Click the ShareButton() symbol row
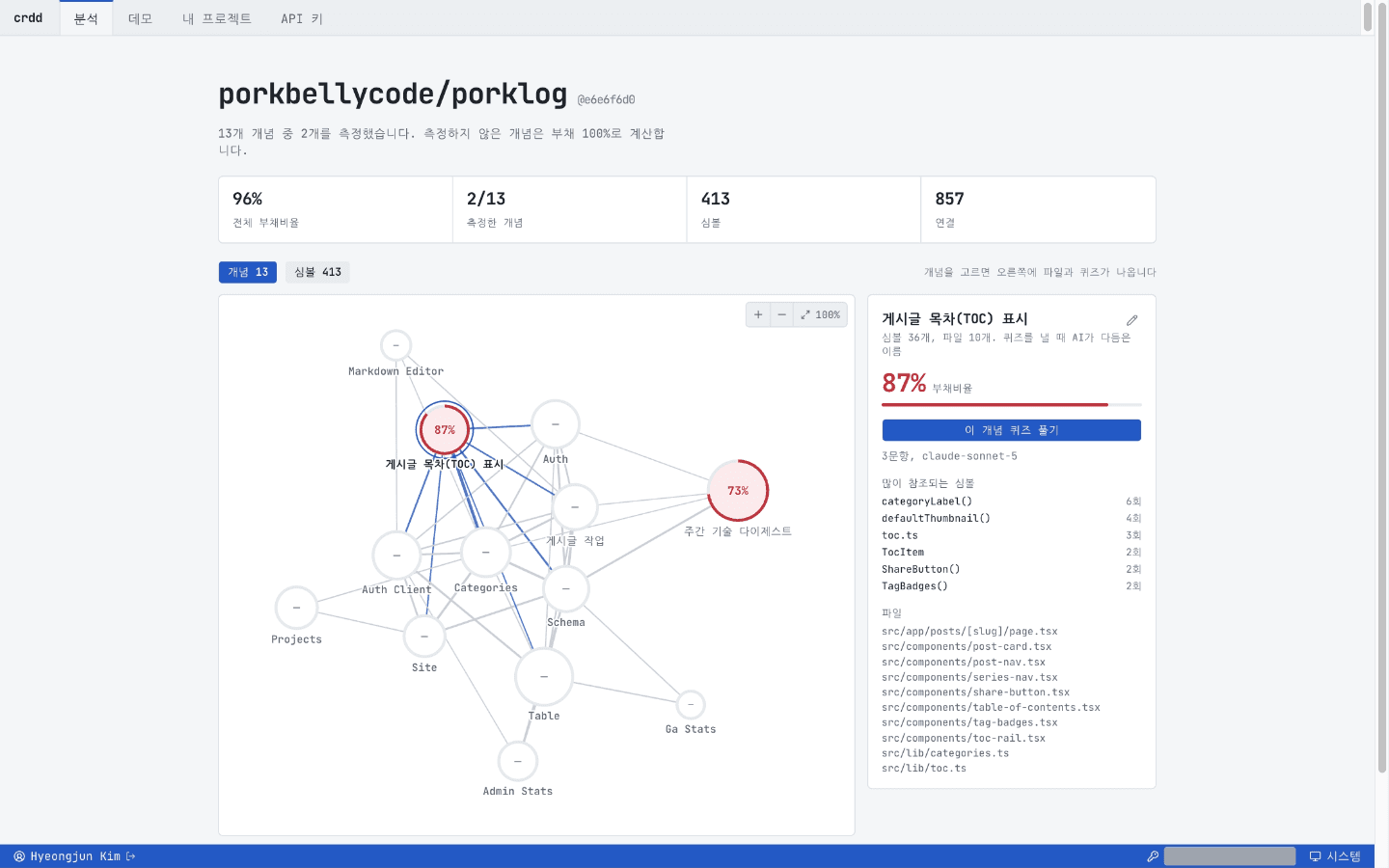 pos(1012,569)
